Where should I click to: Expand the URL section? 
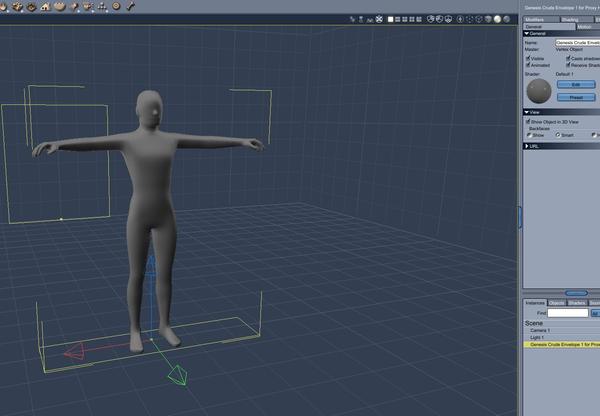[x=527, y=146]
